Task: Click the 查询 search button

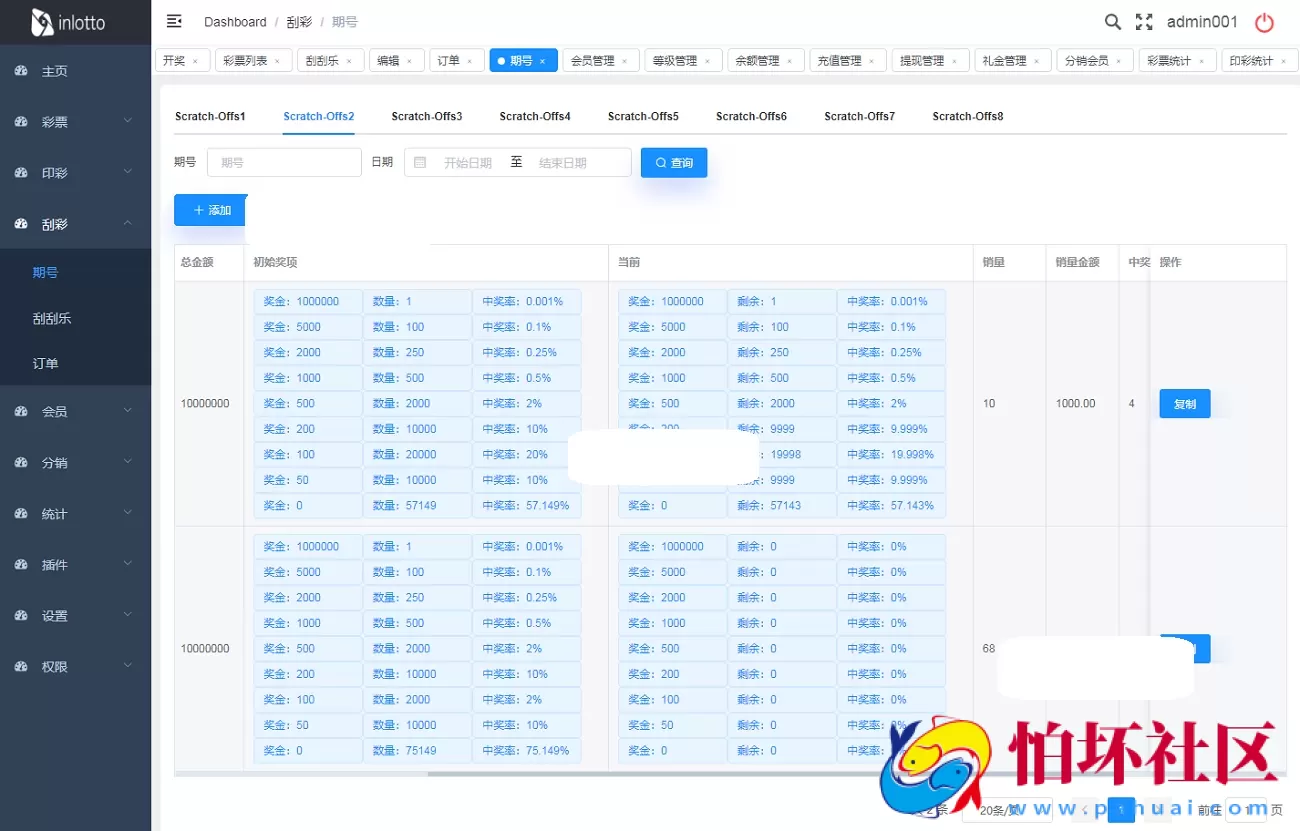Action: click(x=673, y=162)
